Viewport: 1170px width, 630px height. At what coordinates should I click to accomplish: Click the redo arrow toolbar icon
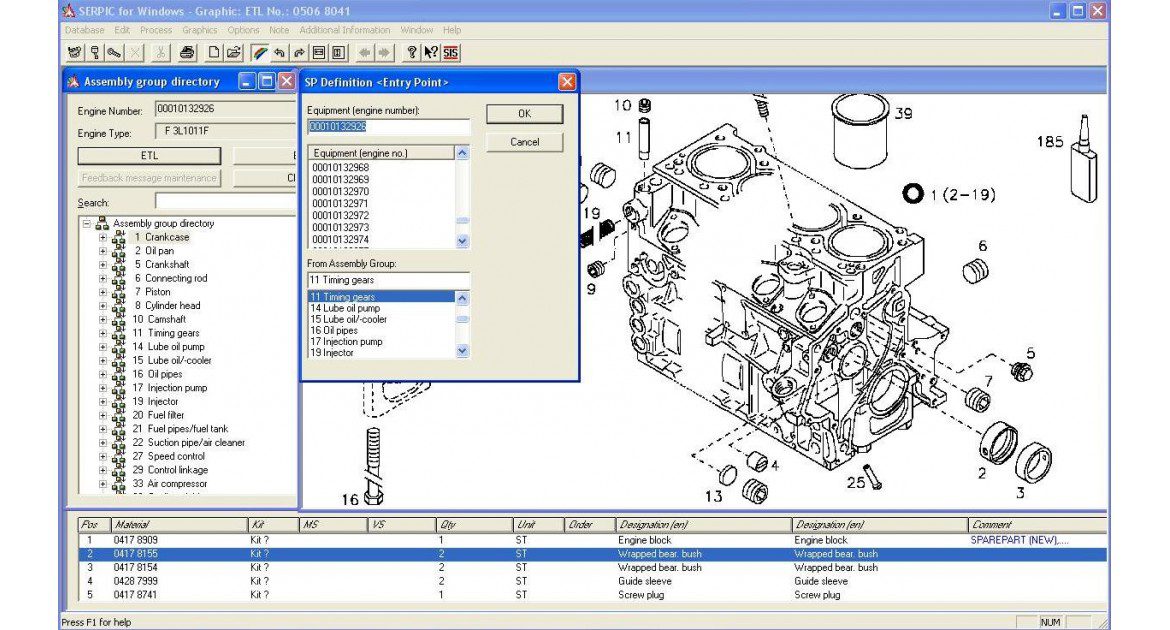[298, 53]
